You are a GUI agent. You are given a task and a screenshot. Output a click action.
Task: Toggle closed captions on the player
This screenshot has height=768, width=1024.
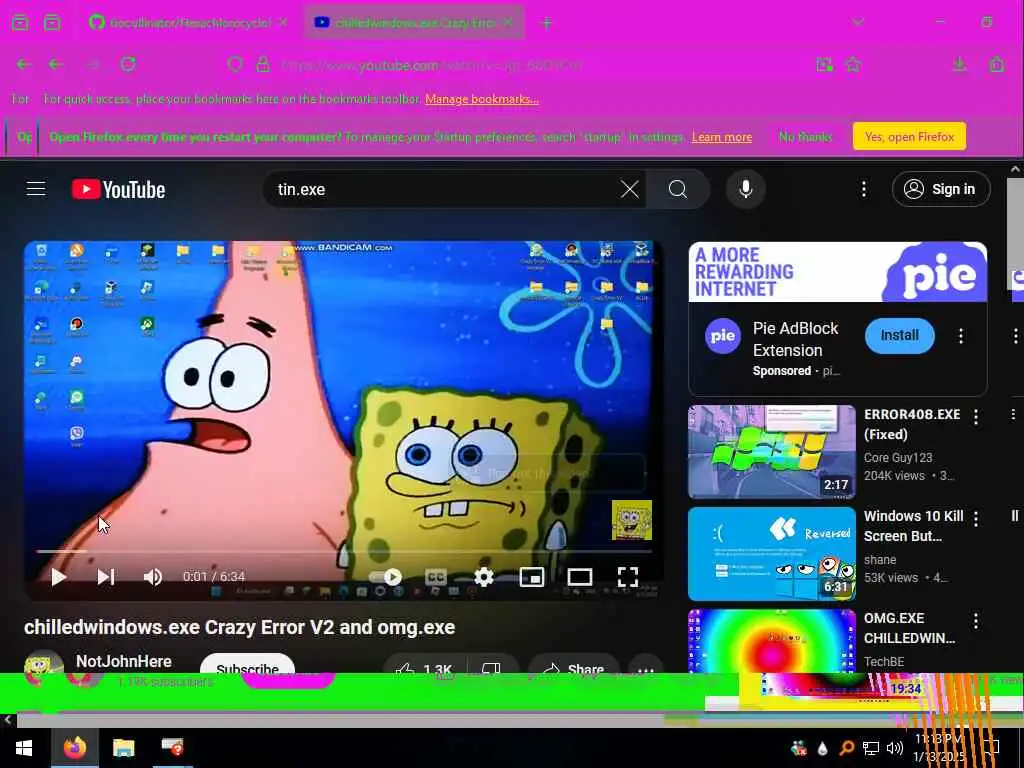pyautogui.click(x=436, y=577)
